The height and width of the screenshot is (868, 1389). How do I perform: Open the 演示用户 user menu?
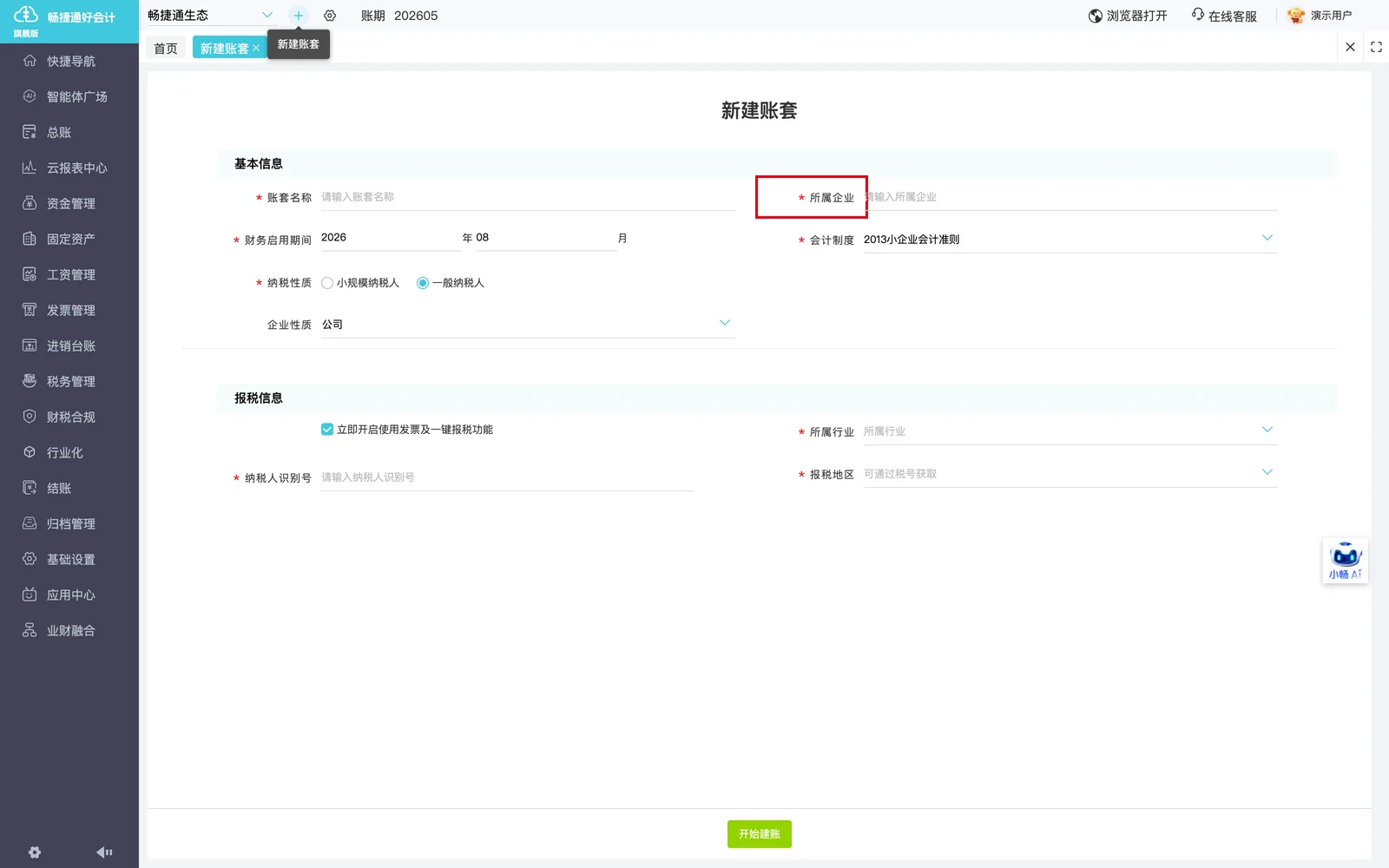coord(1320,16)
